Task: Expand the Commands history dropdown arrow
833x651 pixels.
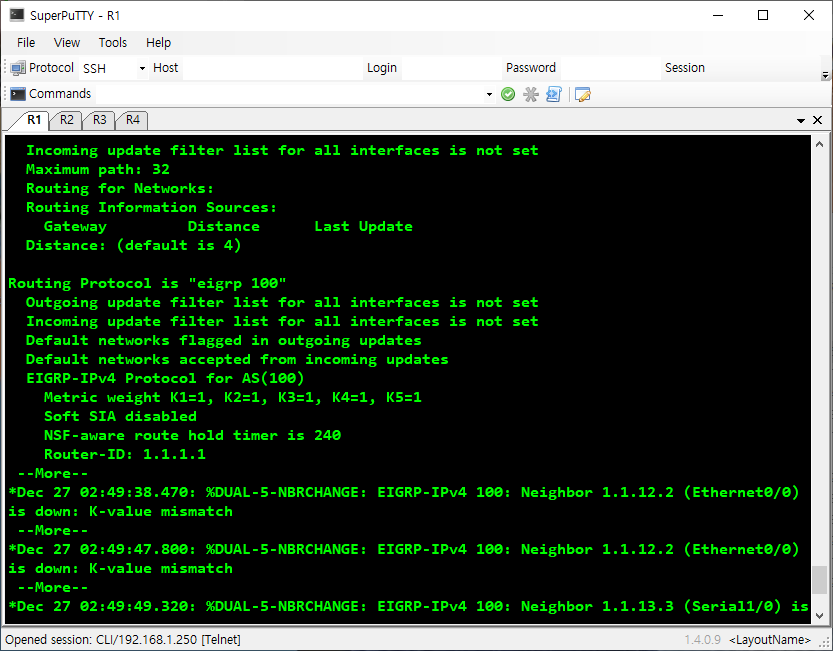Action: 489,95
